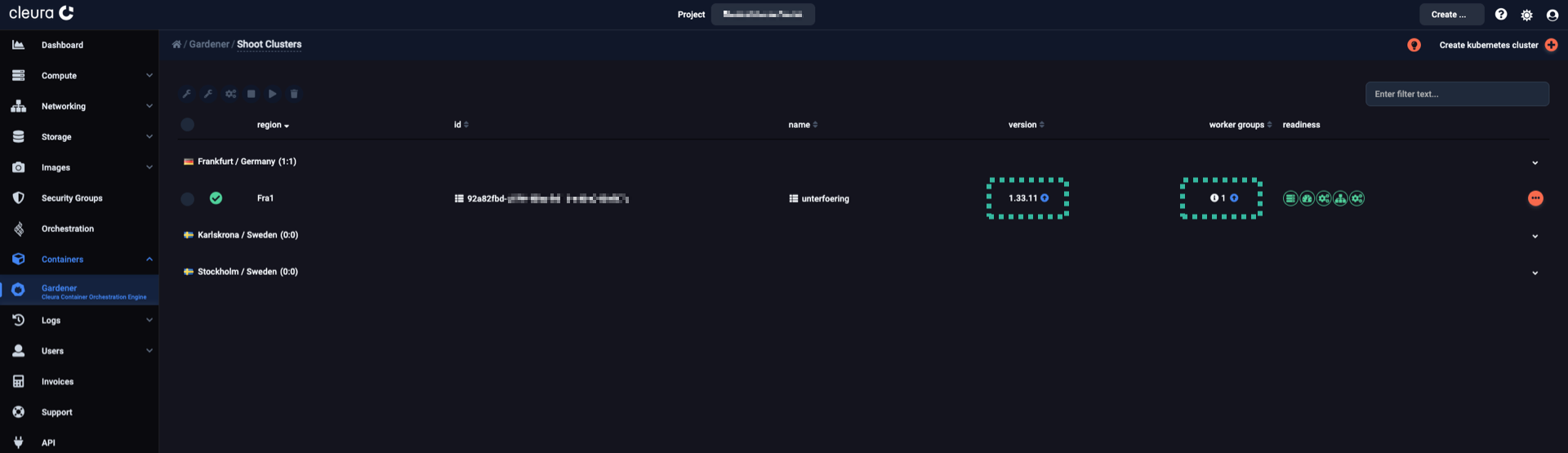The width and height of the screenshot is (1568, 453).
Task: Expand the Karlskrona / Sweden group chevron
Action: tap(1535, 236)
